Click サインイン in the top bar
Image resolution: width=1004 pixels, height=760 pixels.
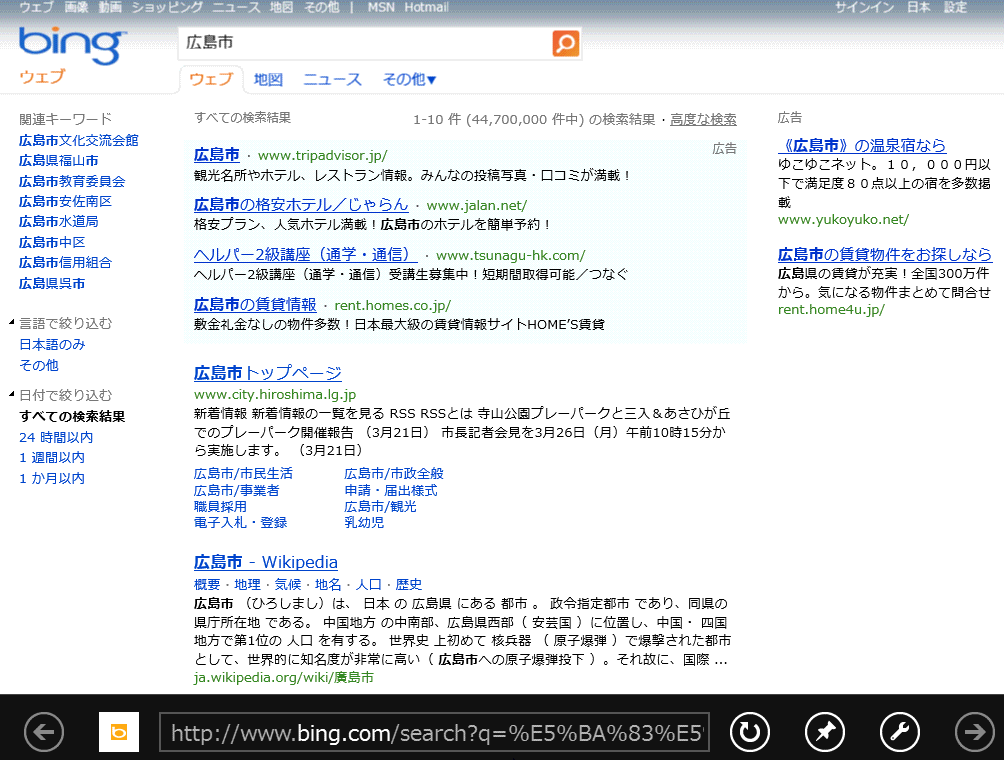click(x=864, y=7)
